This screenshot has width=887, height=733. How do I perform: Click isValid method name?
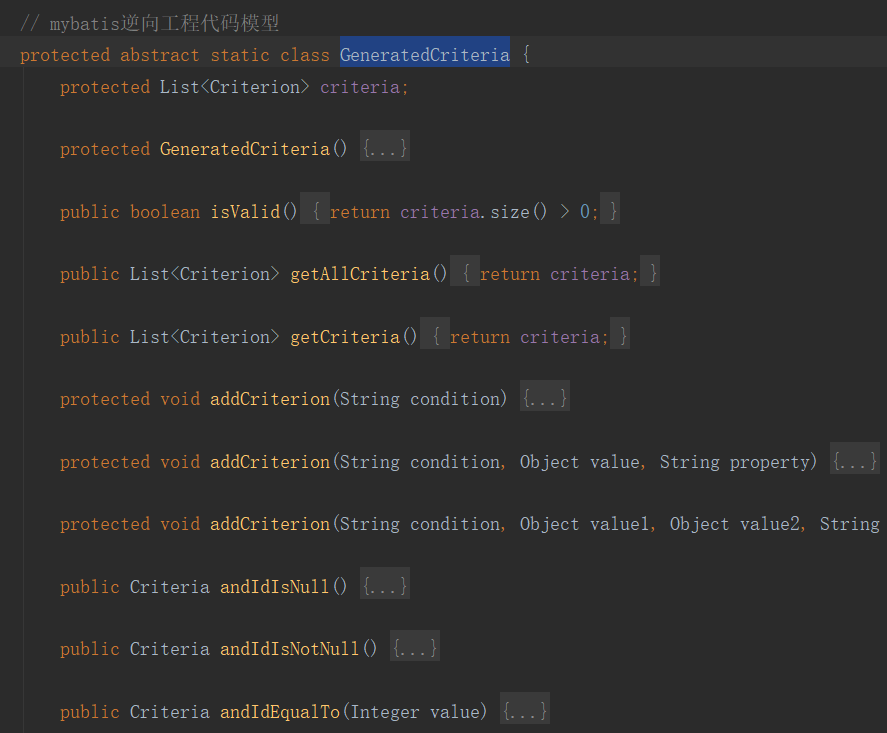point(246,212)
